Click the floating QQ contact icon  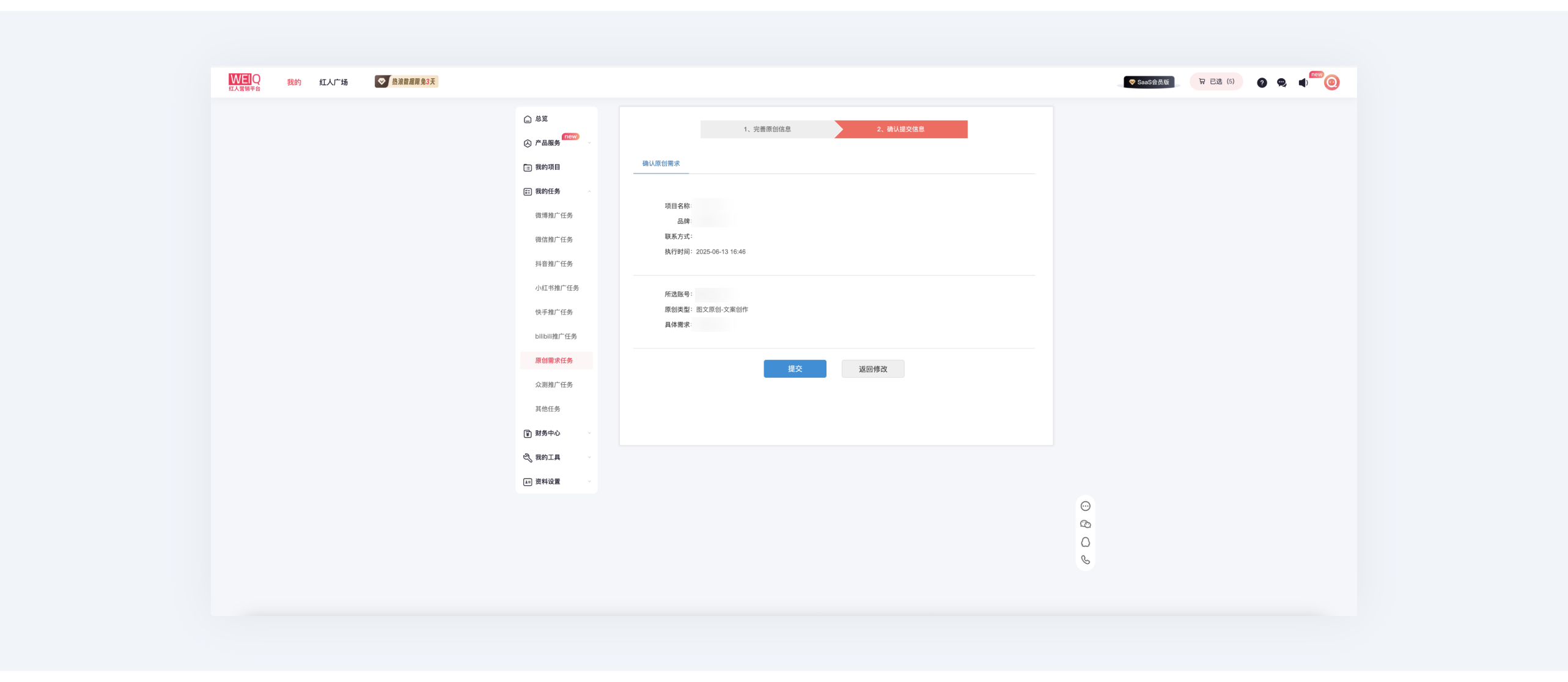1086,542
